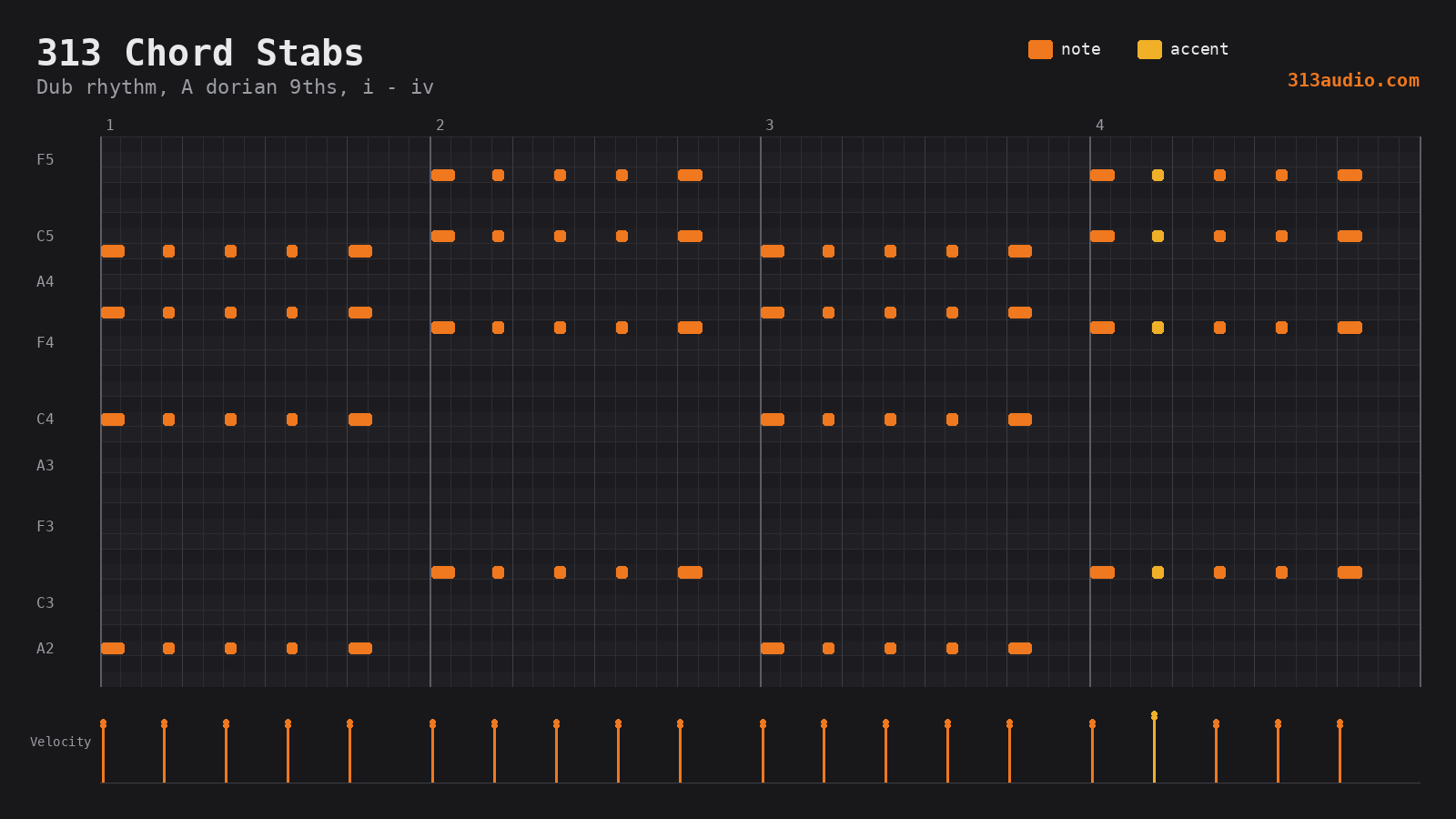This screenshot has width=1456, height=819.
Task: Click the orange note legend swatch
Action: tap(1040, 49)
